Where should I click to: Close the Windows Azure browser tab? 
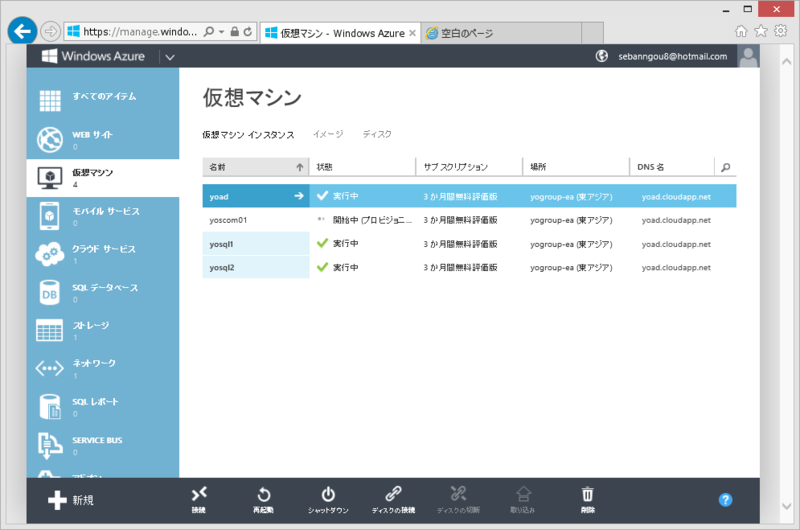[x=412, y=33]
